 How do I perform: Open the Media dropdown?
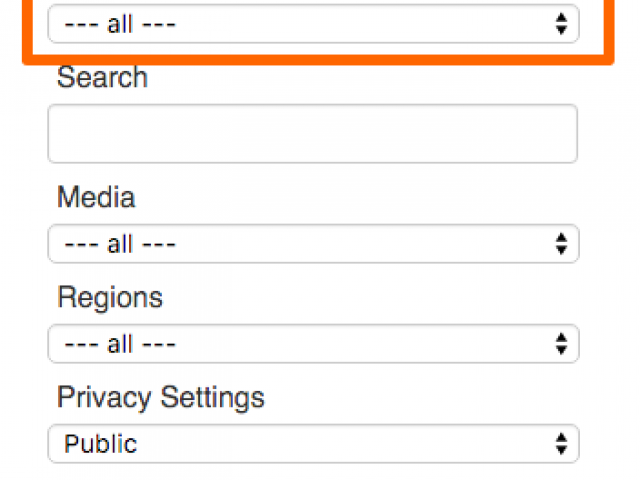click(x=313, y=244)
